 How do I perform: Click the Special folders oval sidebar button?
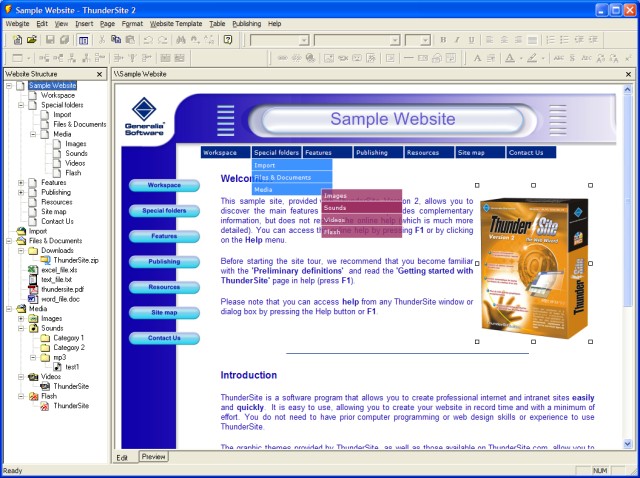[164, 211]
